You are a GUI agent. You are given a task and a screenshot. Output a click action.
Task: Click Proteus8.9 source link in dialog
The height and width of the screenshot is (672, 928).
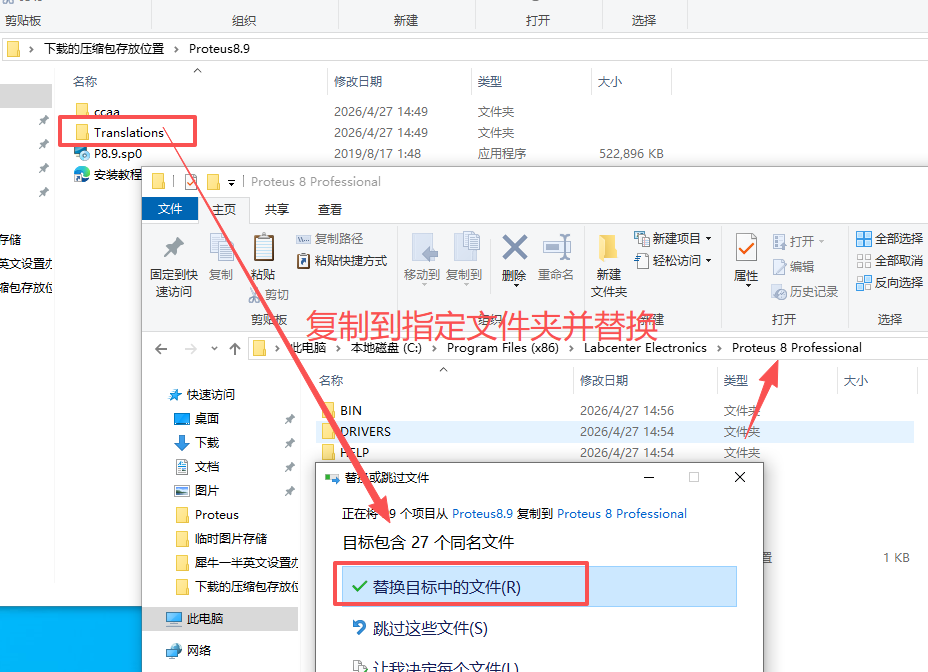482,514
